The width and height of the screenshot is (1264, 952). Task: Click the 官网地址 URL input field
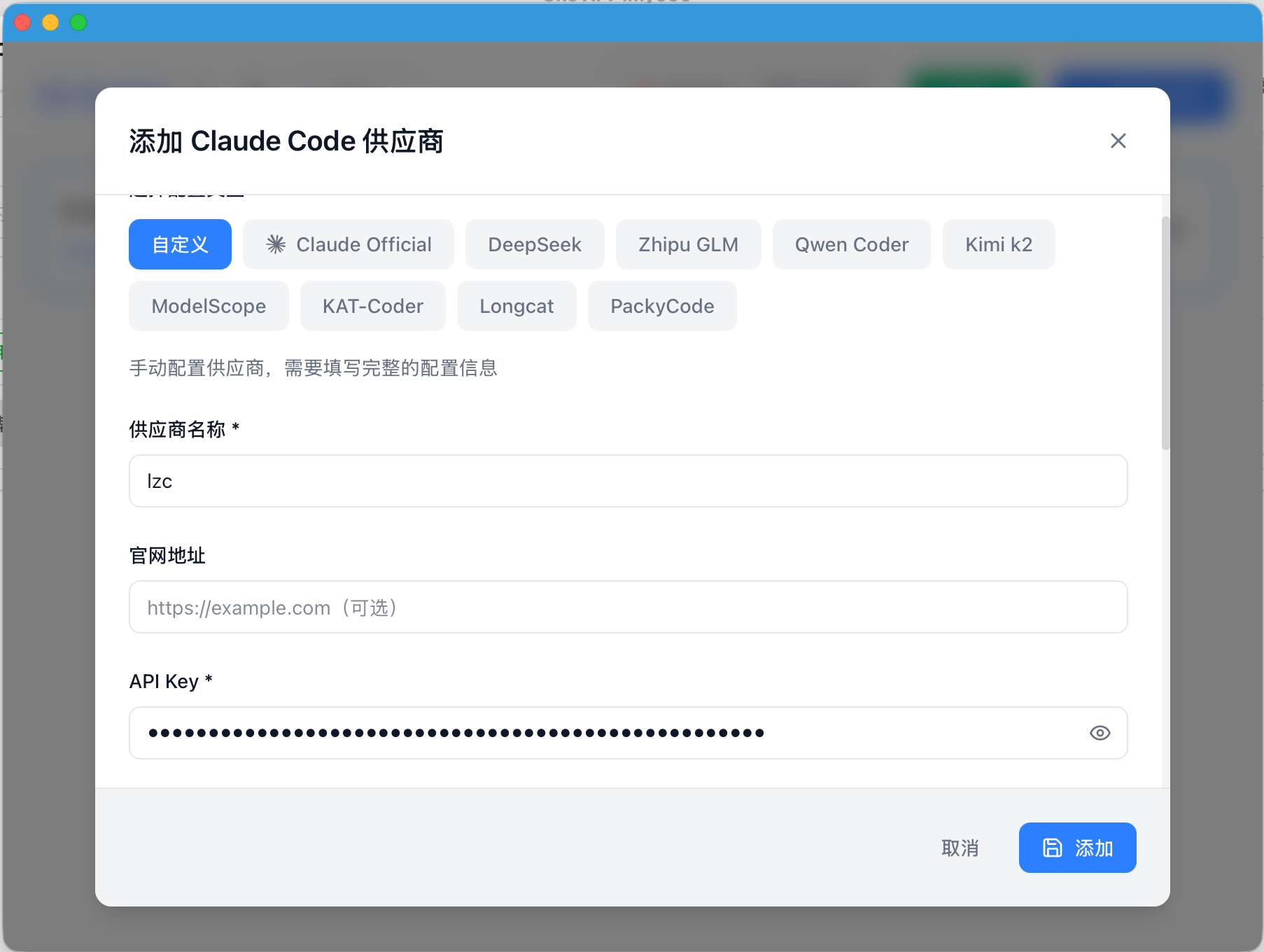(628, 607)
